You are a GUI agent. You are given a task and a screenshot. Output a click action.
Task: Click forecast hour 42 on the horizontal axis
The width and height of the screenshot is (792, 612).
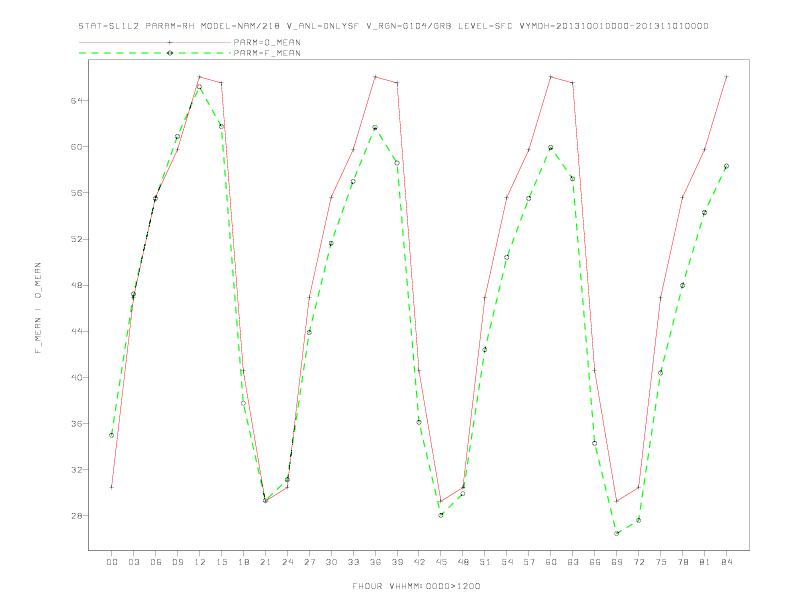(x=419, y=562)
